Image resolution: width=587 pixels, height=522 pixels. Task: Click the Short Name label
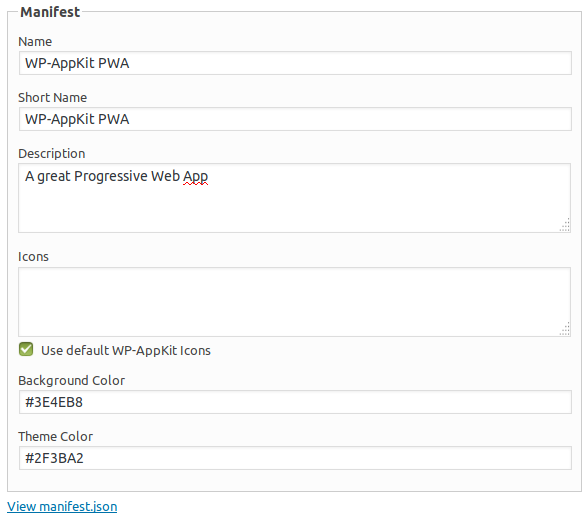tap(52, 98)
